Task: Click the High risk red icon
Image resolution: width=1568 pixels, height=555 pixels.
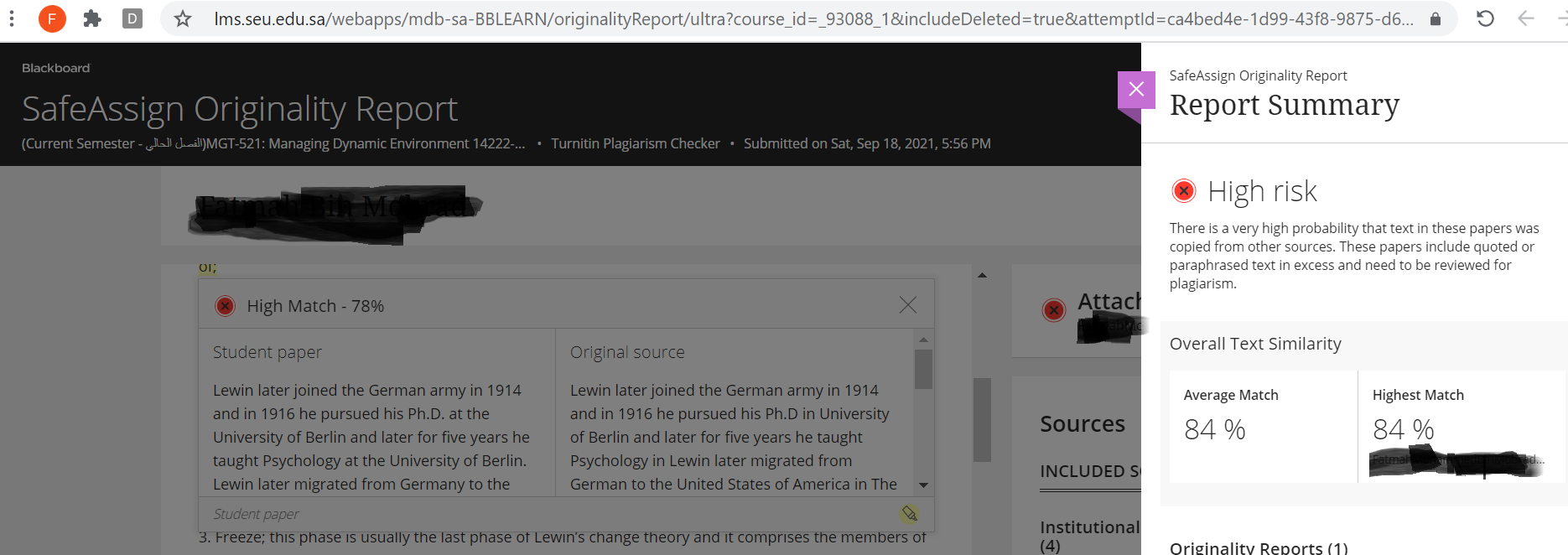Action: 1183,191
